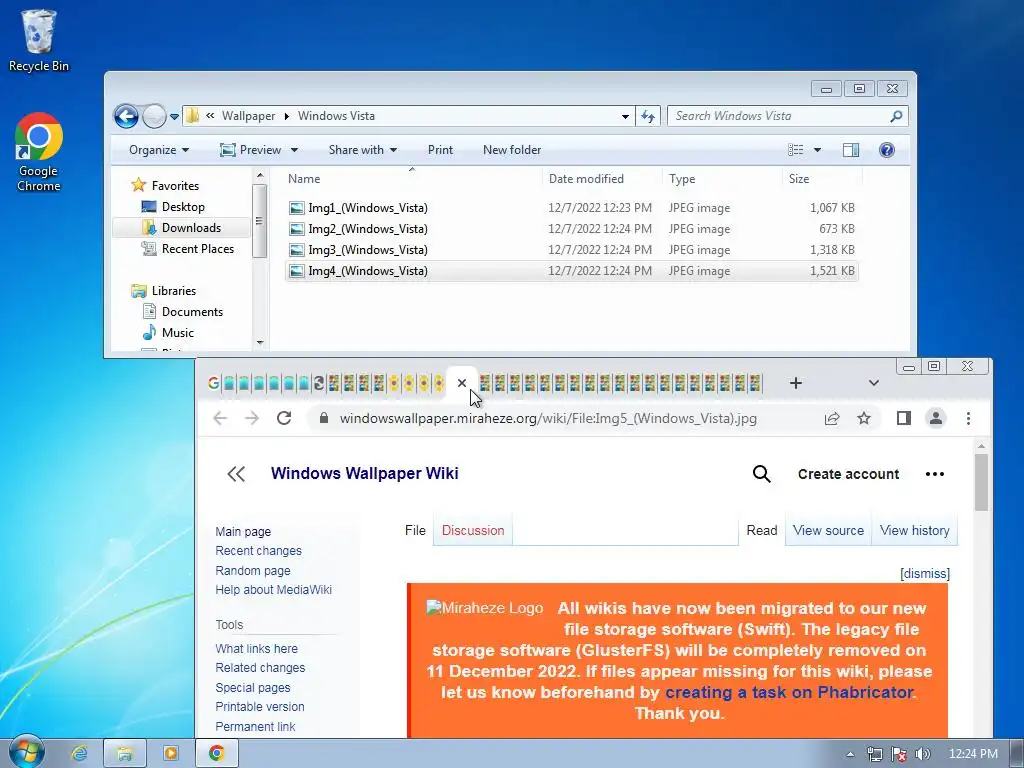Click Create account
Screen dimensions: 1024x768
pyautogui.click(x=848, y=474)
